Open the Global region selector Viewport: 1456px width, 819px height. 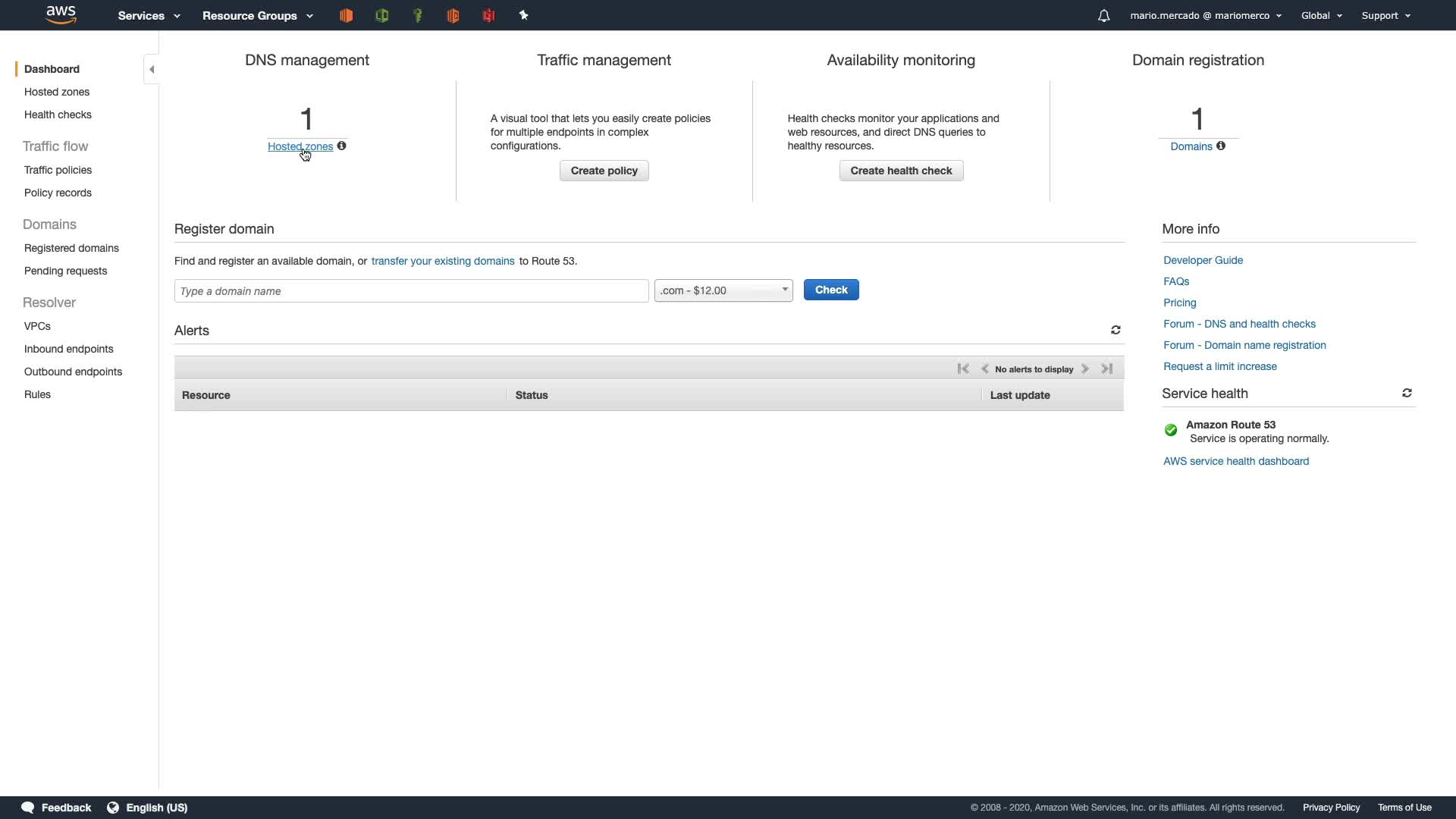[x=1321, y=15]
